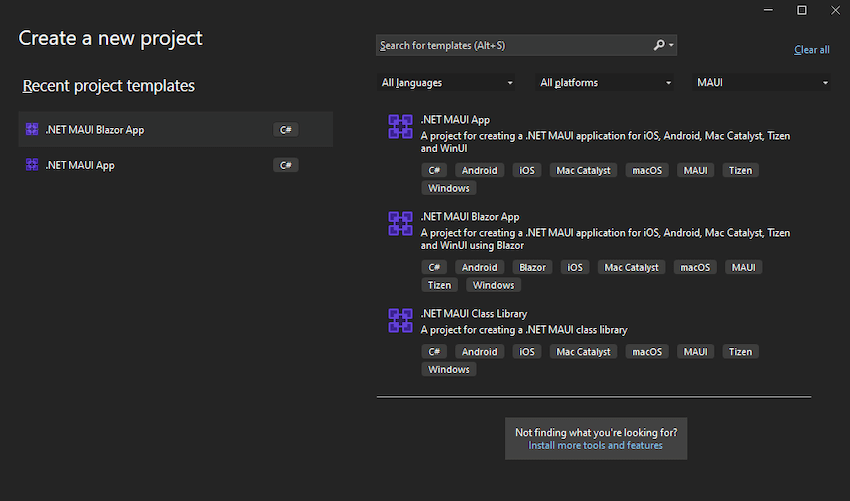Click the Recent project templates heading
The image size is (850, 501).
pos(108,86)
